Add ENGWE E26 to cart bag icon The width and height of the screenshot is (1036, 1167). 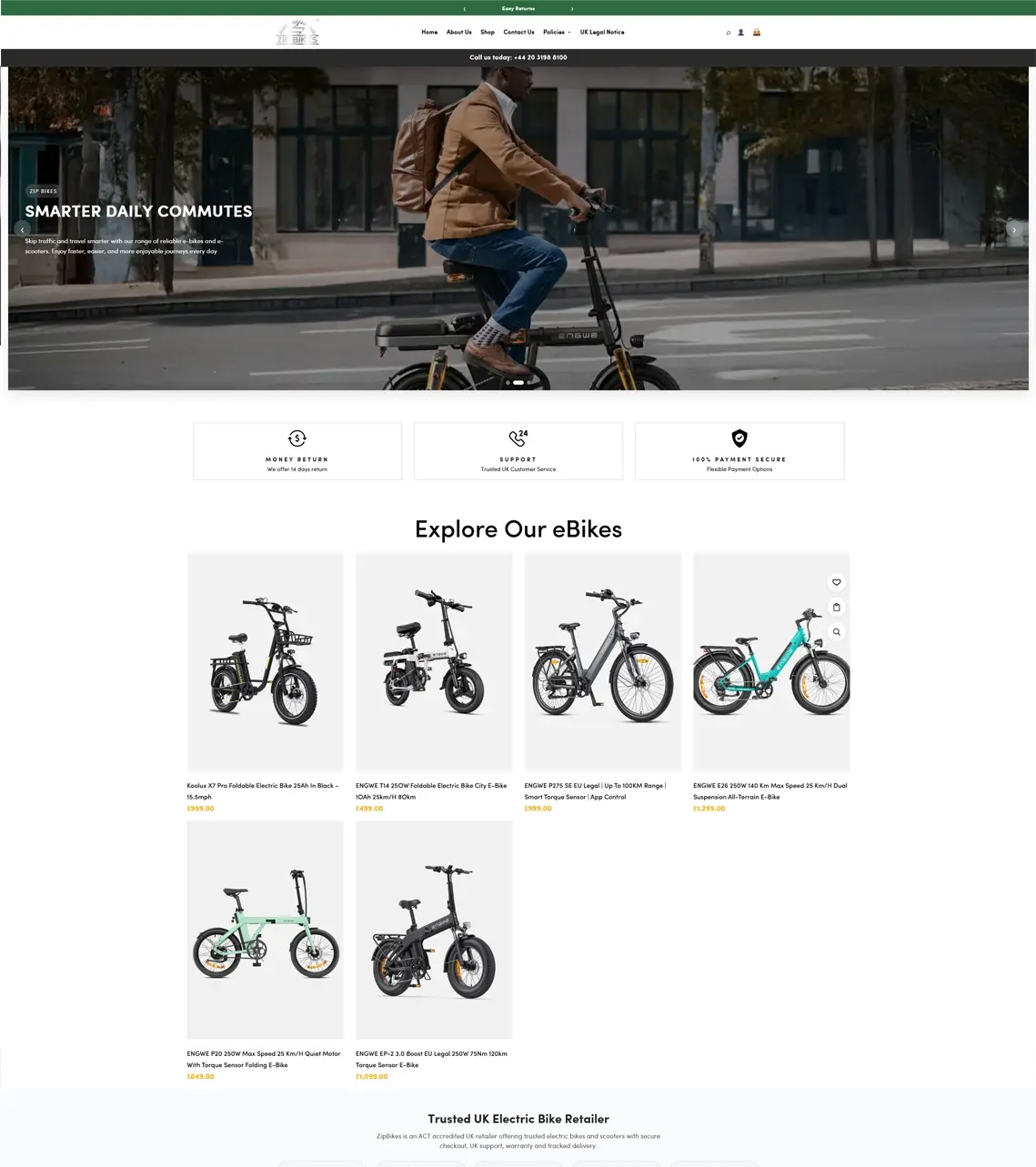(837, 607)
